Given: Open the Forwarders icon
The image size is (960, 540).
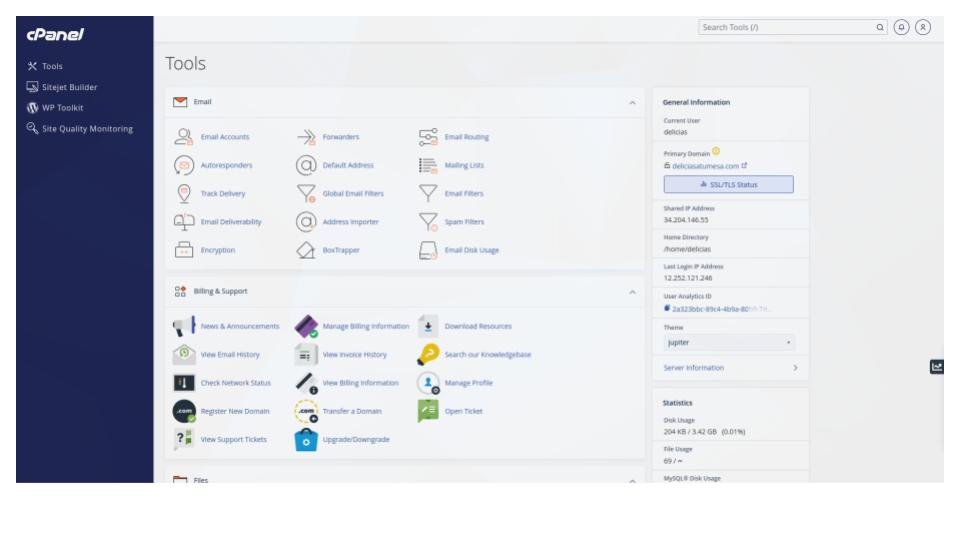Looking at the screenshot, I should (x=306, y=137).
